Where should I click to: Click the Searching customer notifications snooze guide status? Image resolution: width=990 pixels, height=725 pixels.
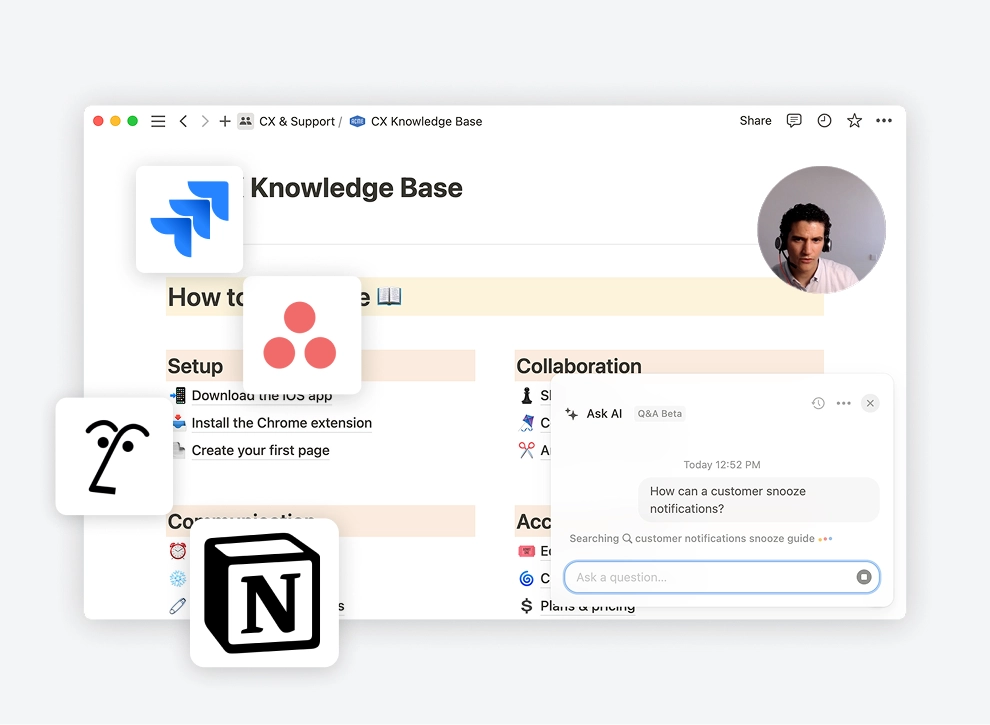point(701,539)
